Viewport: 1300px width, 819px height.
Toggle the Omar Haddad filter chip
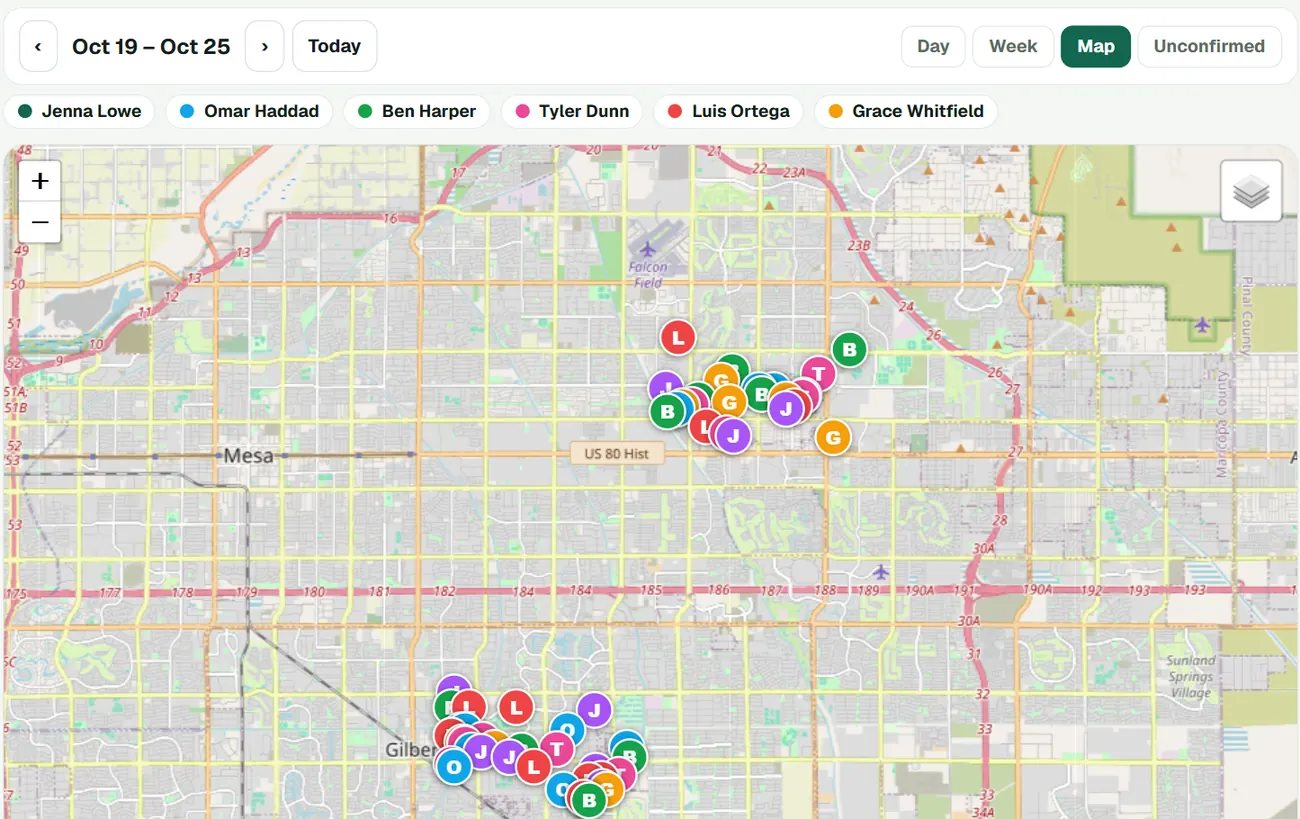[x=250, y=111]
